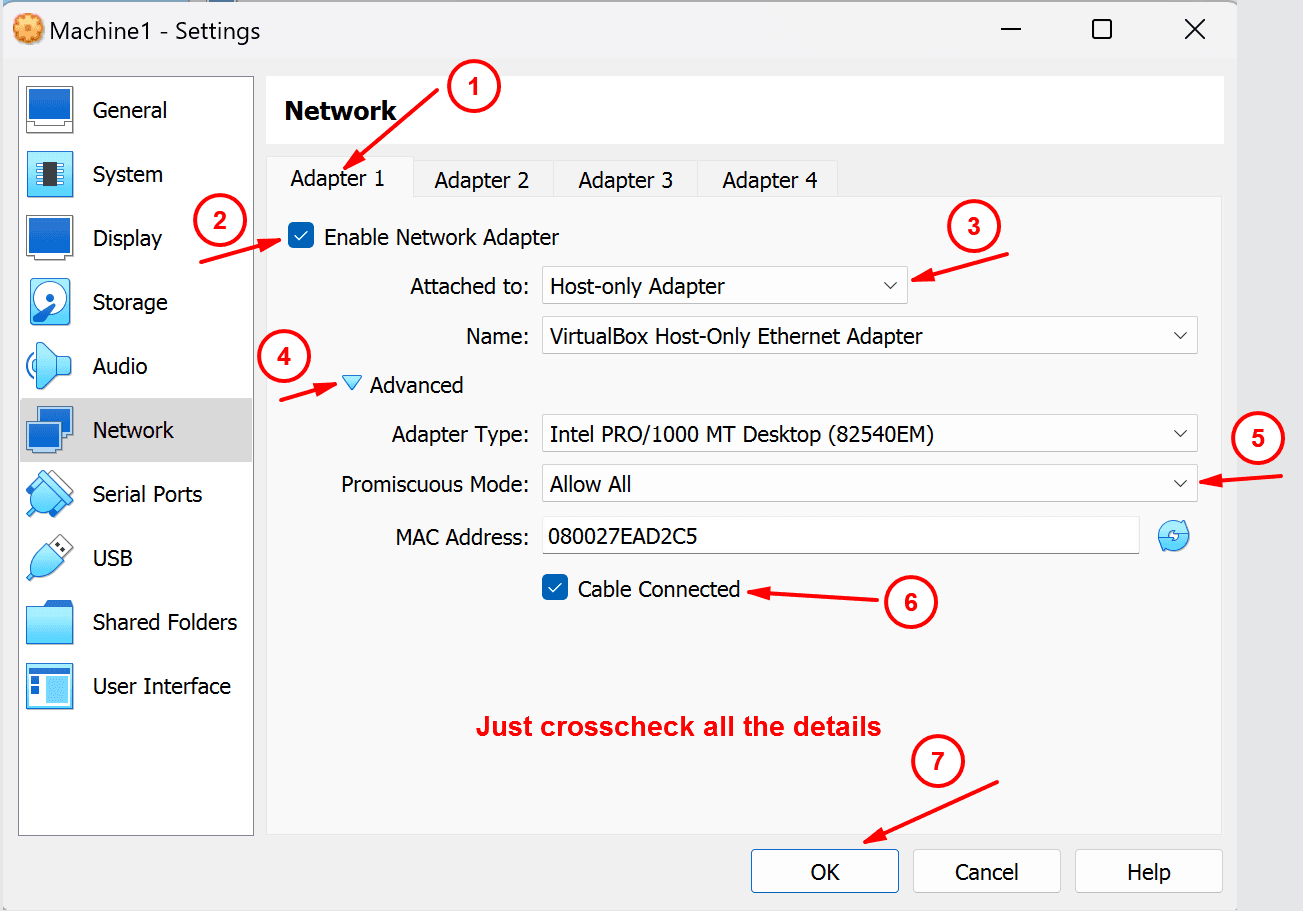The width and height of the screenshot is (1303, 911).
Task: Open the User Interface settings section
Action: coord(161,686)
